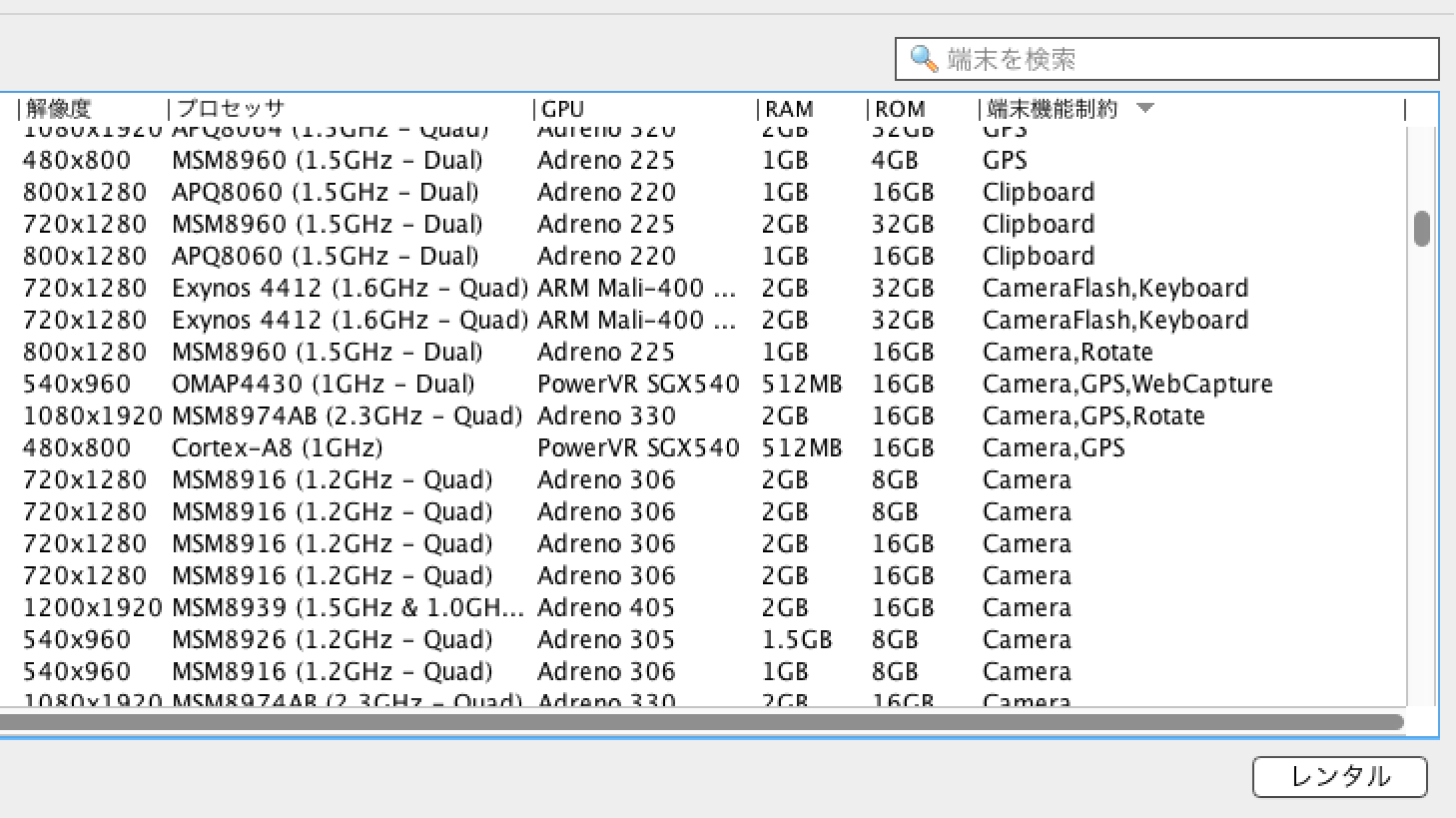Click the 4GB ROM cell
Screen dimensions: 1456x818
tap(895, 160)
